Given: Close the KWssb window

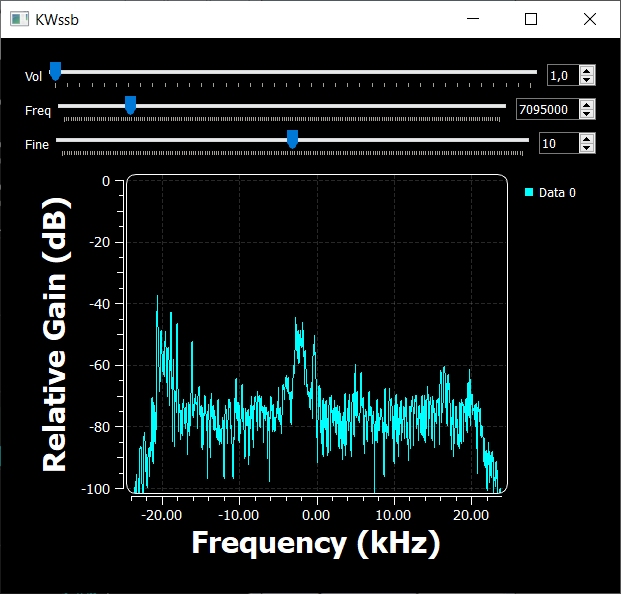Looking at the screenshot, I should [589, 19].
